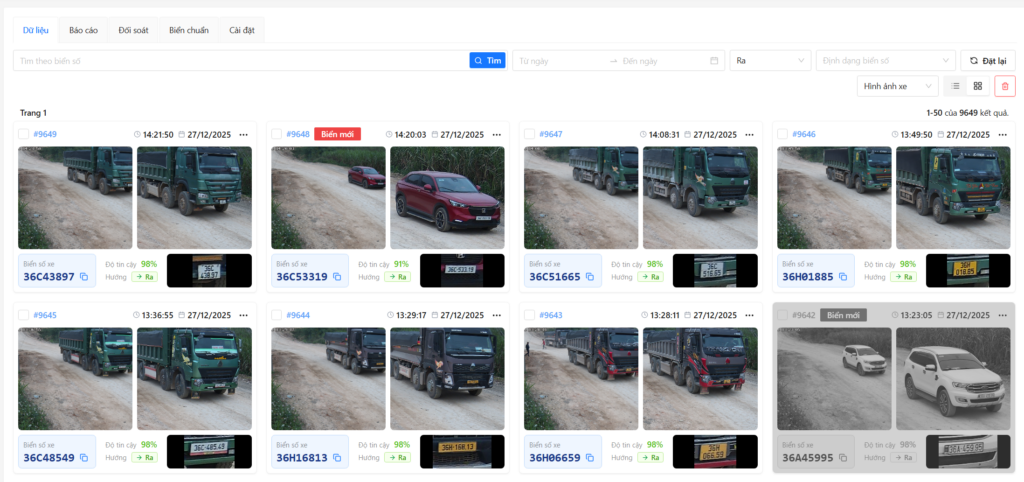Screen dimensions: 1024x482
Task: Switch to grid view layout
Action: pyautogui.click(x=978, y=86)
